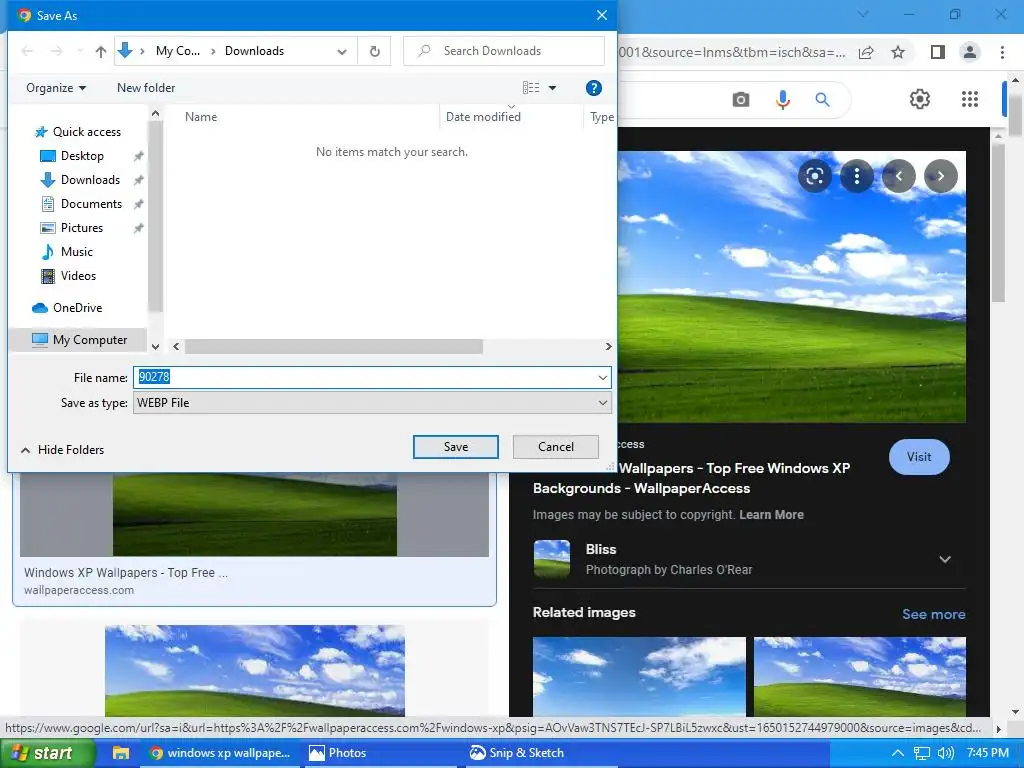
Task: Start voice search with the microphone
Action: (x=782, y=99)
